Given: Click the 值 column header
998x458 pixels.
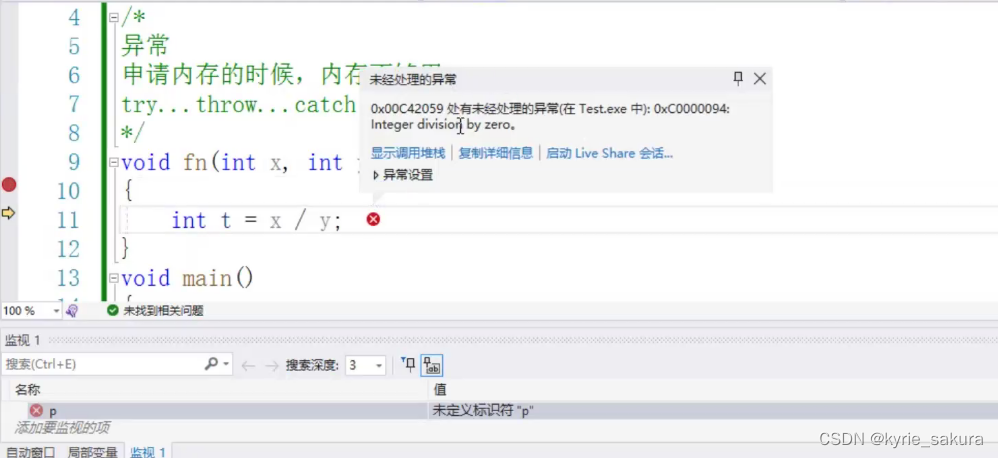Looking at the screenshot, I should [440, 389].
